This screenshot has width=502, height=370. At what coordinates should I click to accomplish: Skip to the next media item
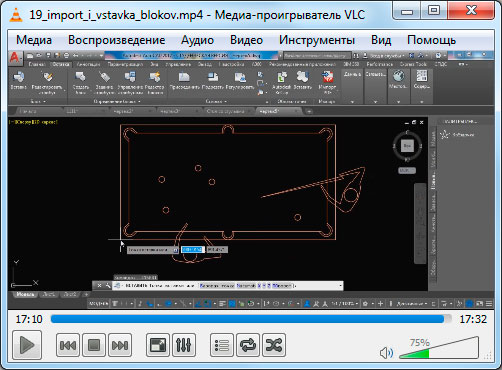120,345
